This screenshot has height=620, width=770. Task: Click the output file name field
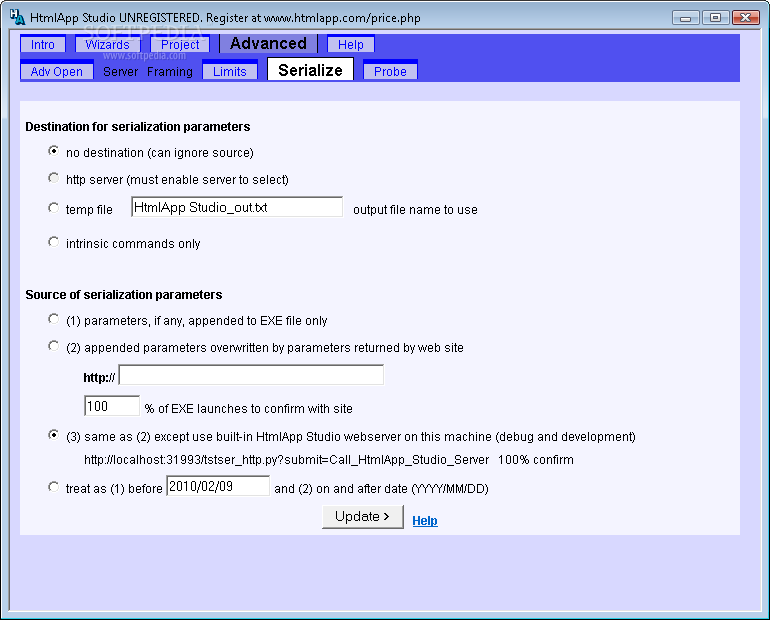click(237, 207)
